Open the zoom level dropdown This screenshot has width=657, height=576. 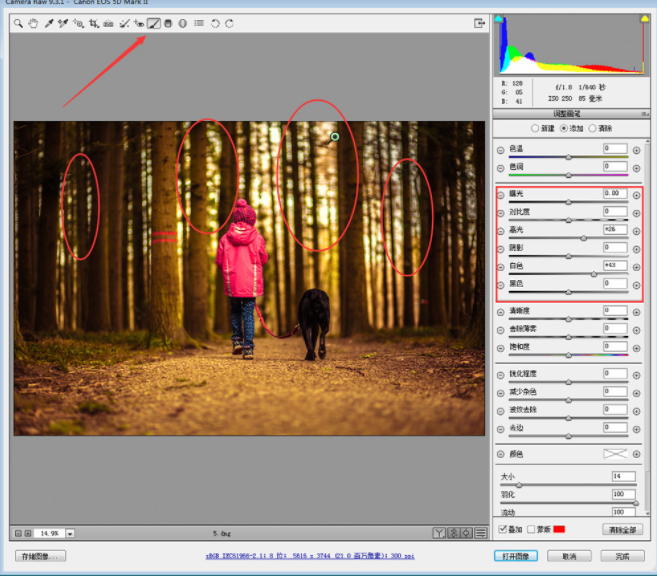(x=70, y=533)
